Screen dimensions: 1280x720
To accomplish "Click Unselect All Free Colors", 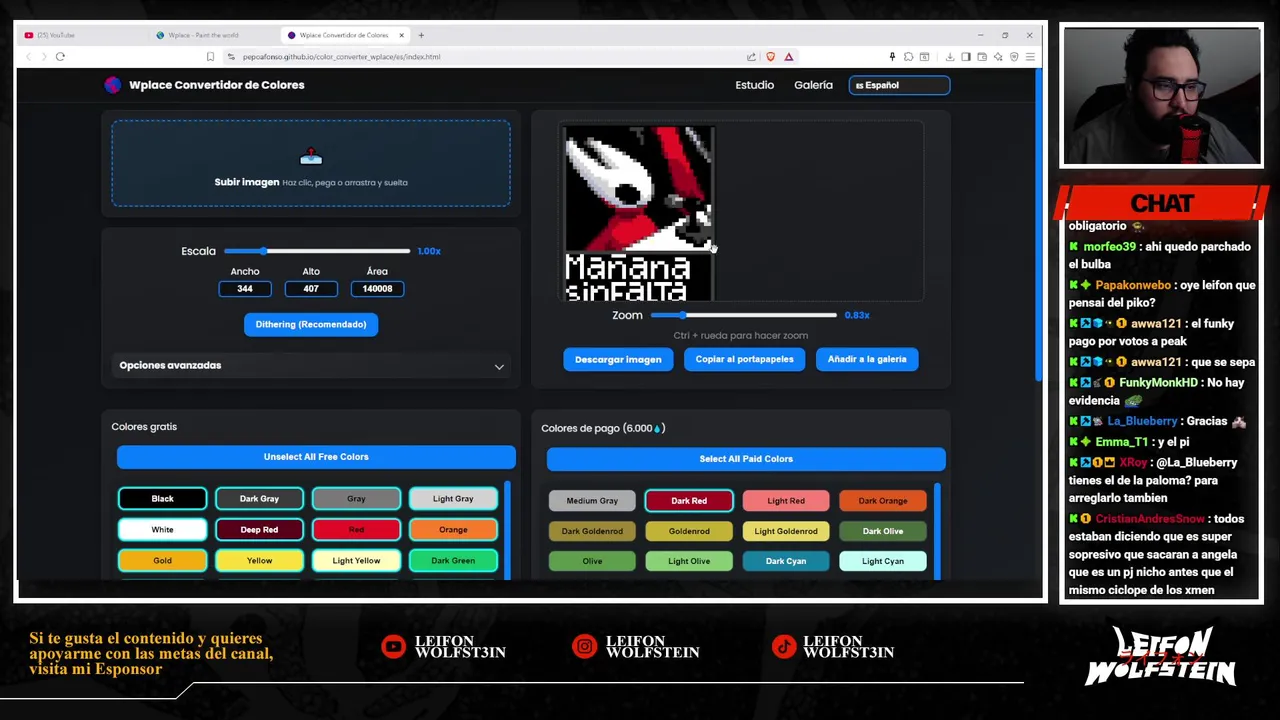I will click(x=316, y=457).
